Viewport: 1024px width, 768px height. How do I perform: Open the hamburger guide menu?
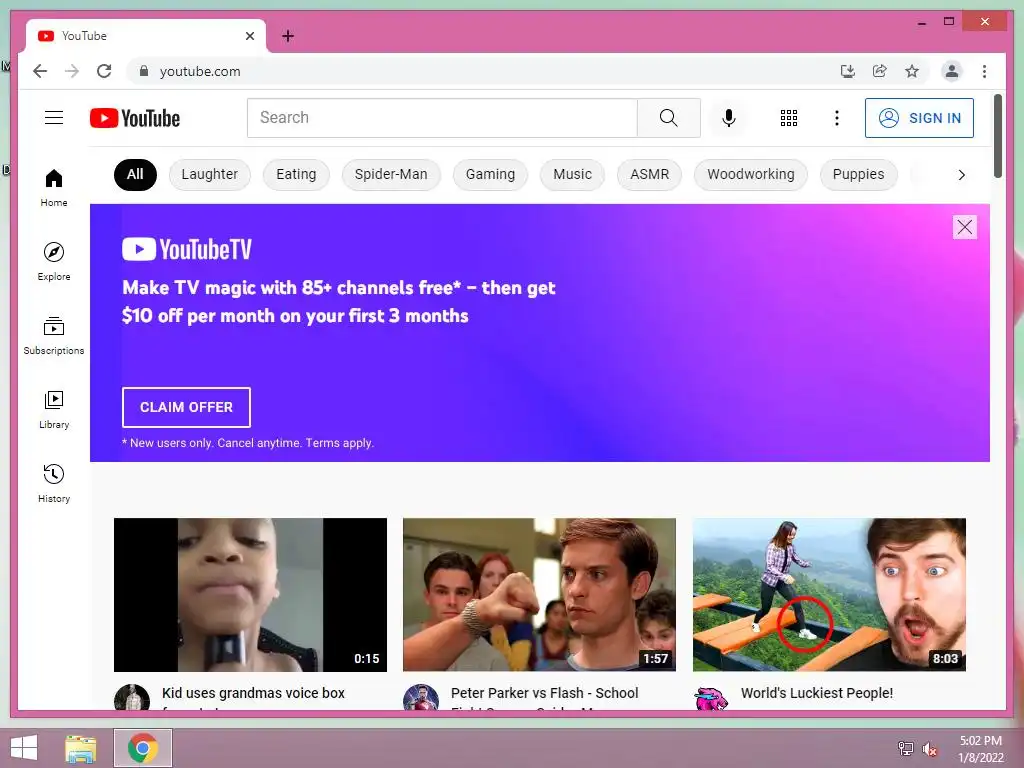point(54,118)
